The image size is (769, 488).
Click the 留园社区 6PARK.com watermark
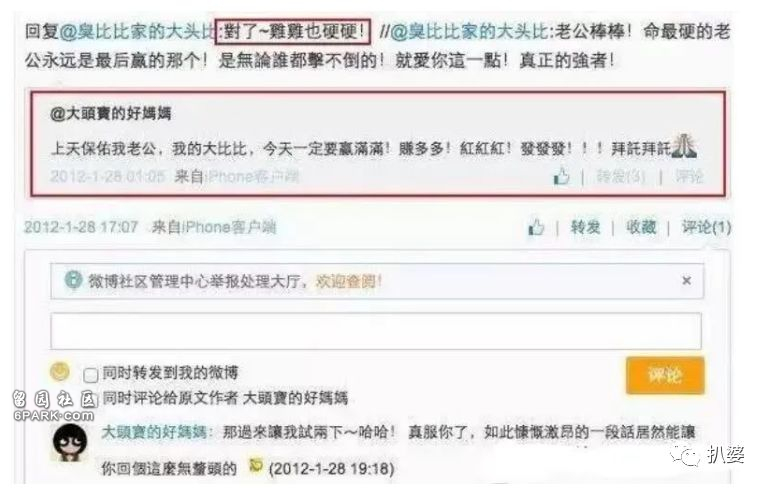point(54,407)
